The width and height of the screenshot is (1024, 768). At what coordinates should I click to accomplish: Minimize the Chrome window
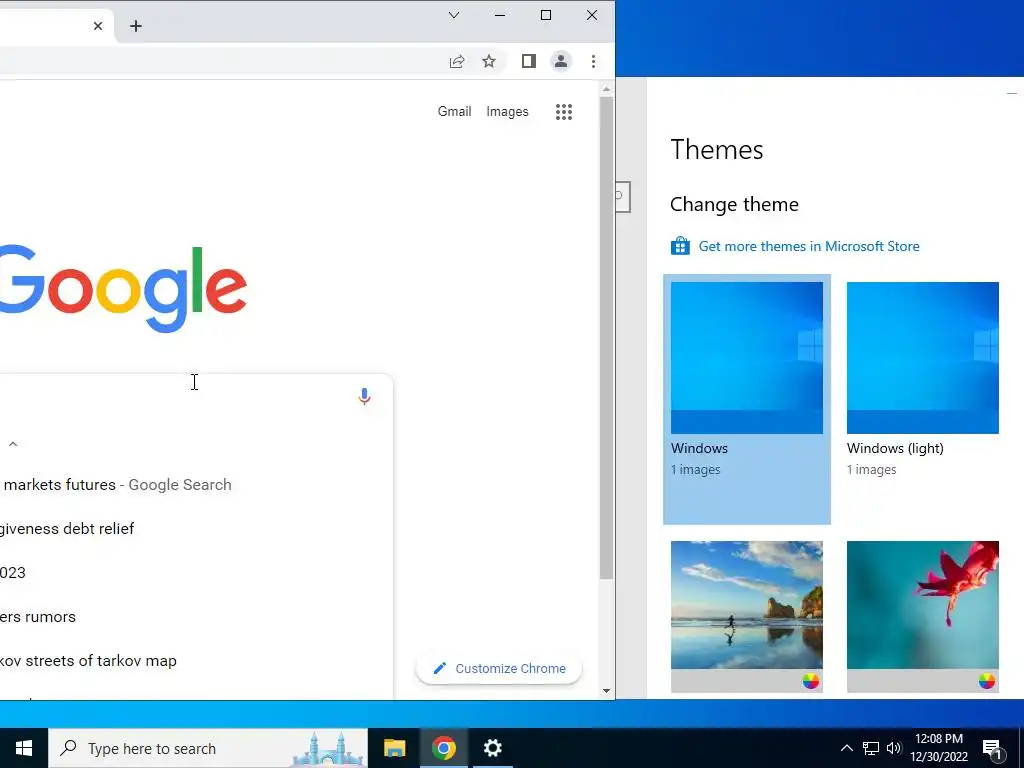click(x=500, y=15)
